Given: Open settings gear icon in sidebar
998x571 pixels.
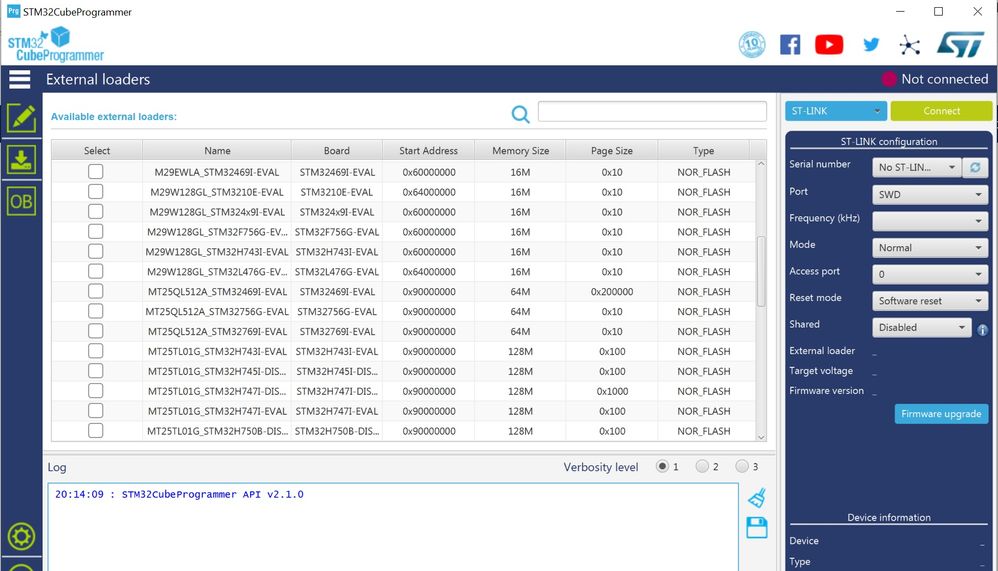Looking at the screenshot, I should tap(21, 537).
